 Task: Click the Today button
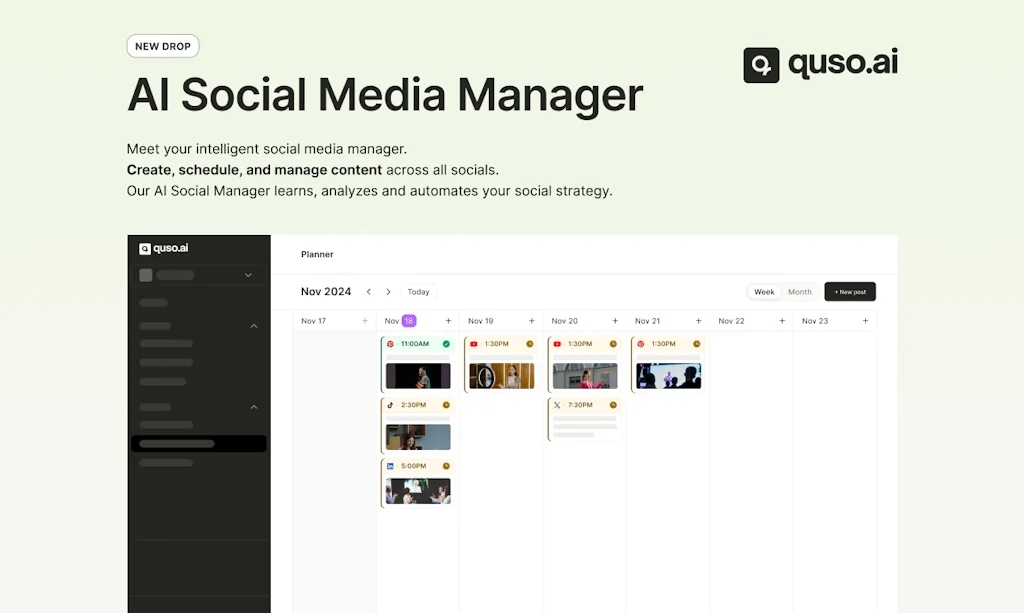click(x=418, y=291)
